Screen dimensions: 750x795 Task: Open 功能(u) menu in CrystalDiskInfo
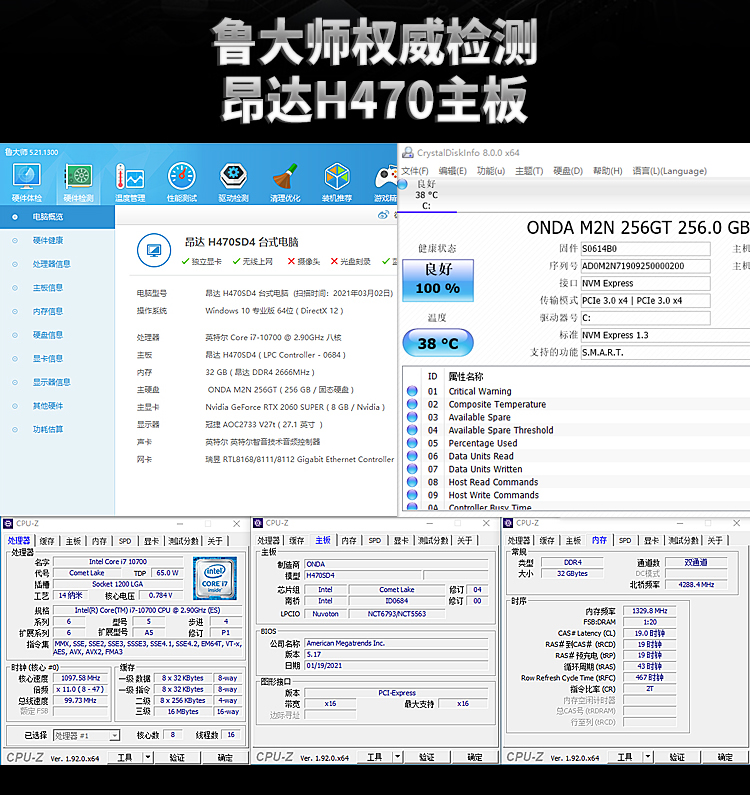(x=491, y=171)
